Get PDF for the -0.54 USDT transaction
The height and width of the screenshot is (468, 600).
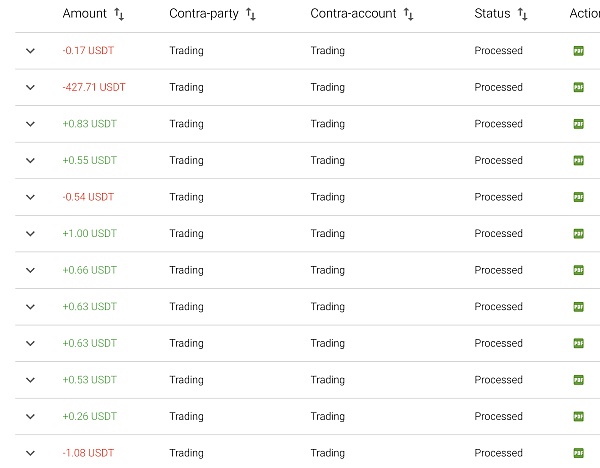click(x=578, y=197)
